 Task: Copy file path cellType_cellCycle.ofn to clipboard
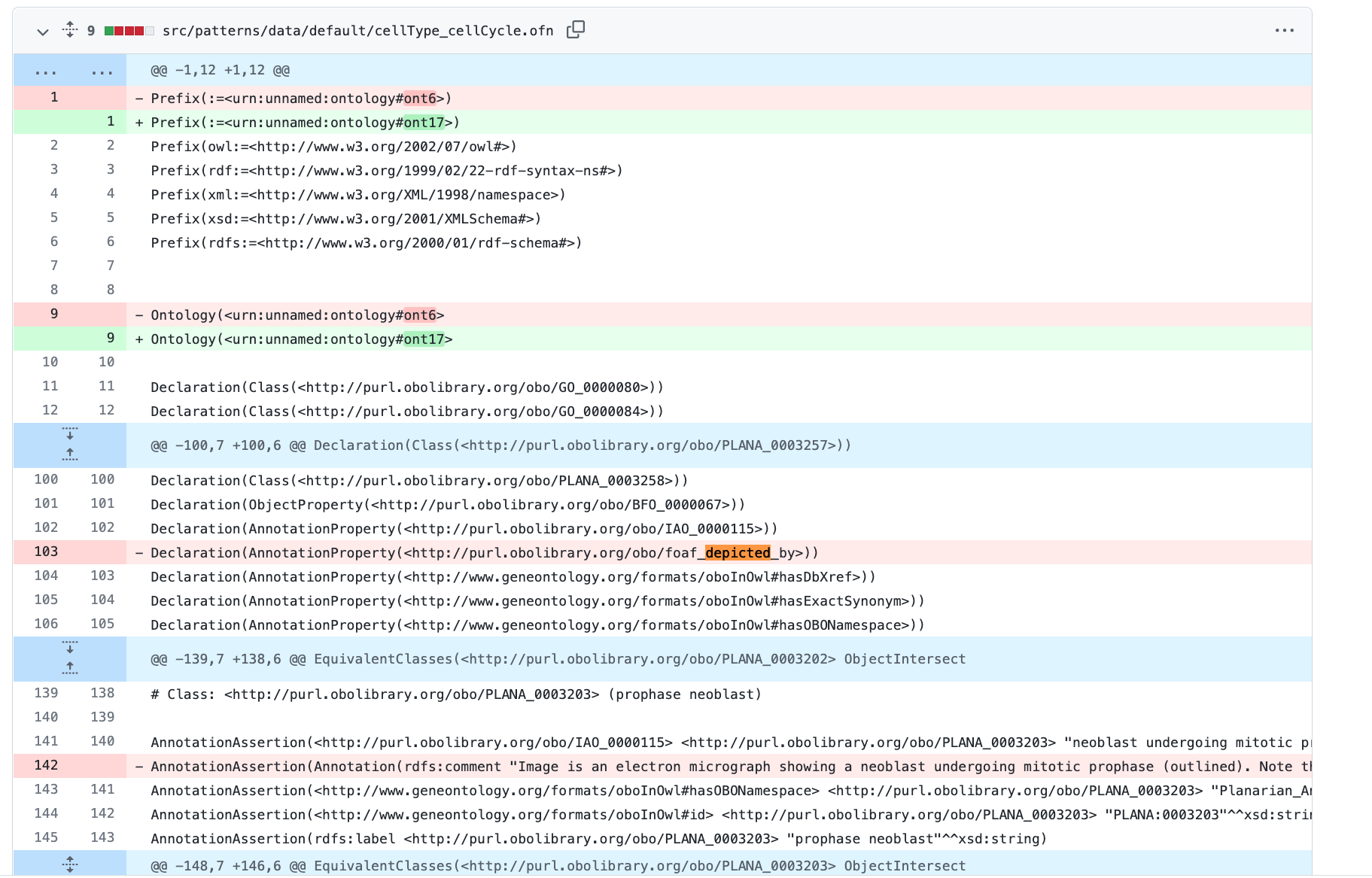point(576,30)
